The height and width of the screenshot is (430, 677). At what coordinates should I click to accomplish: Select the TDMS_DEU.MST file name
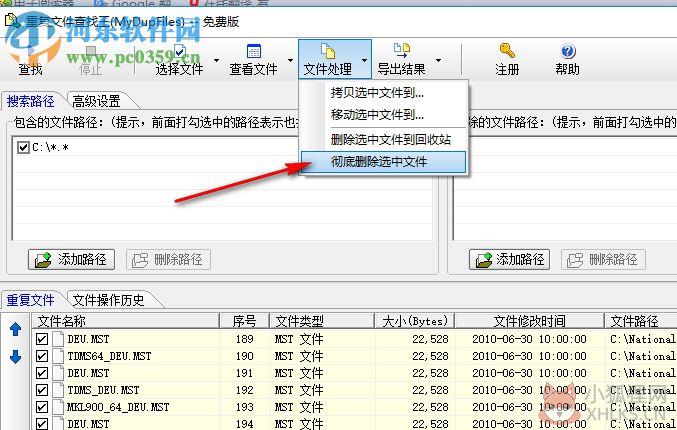103,390
